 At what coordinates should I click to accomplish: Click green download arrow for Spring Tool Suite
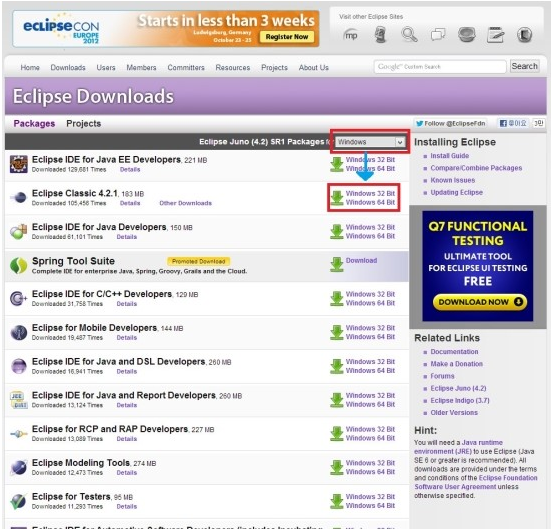coord(337,265)
